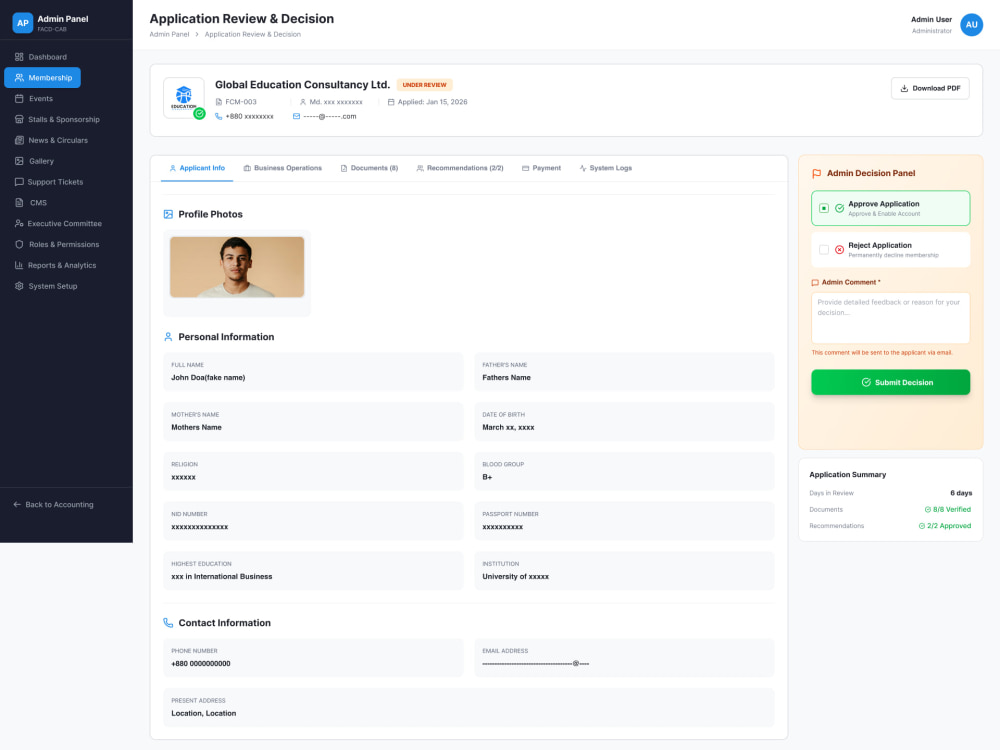Viewport: 1000px width, 750px height.
Task: Open the Recommendations (2/2) tab
Action: tap(460, 168)
